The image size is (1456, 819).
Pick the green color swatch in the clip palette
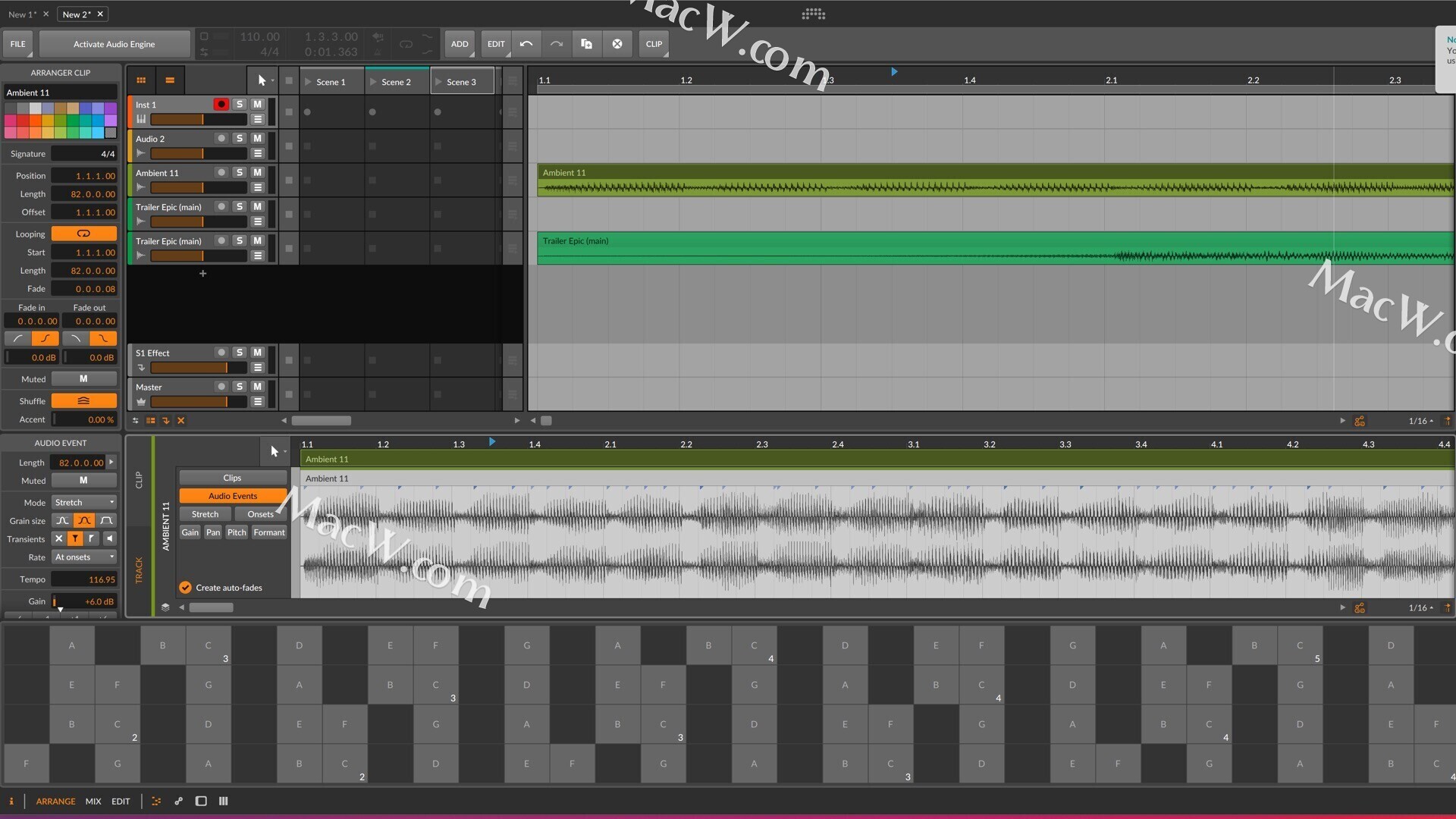click(73, 121)
